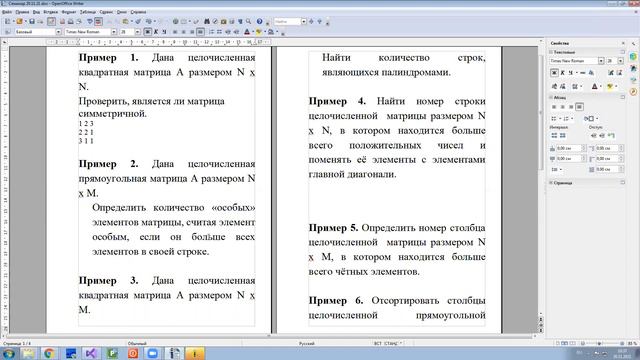Click the Find toolbar search input field
This screenshot has width=640, height=360.
(287, 21)
